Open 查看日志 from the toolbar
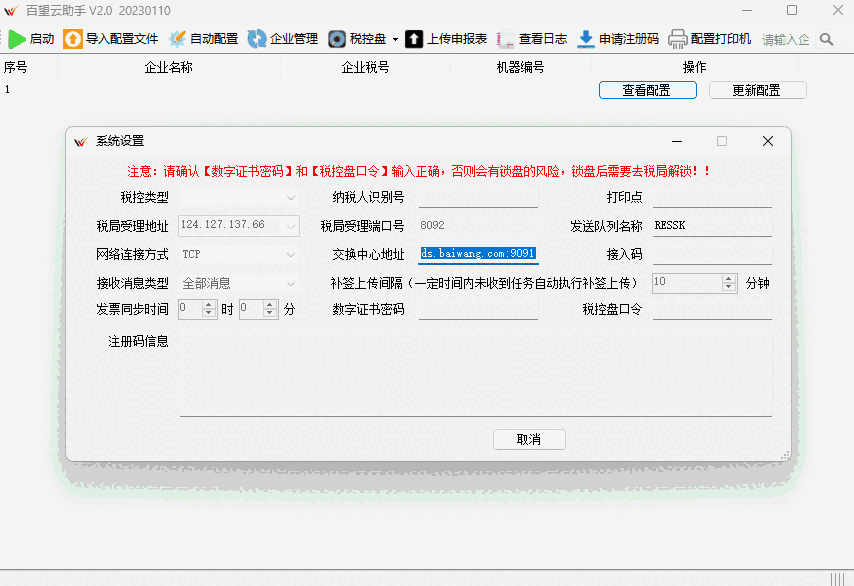The height and width of the screenshot is (586, 854). click(x=542, y=39)
